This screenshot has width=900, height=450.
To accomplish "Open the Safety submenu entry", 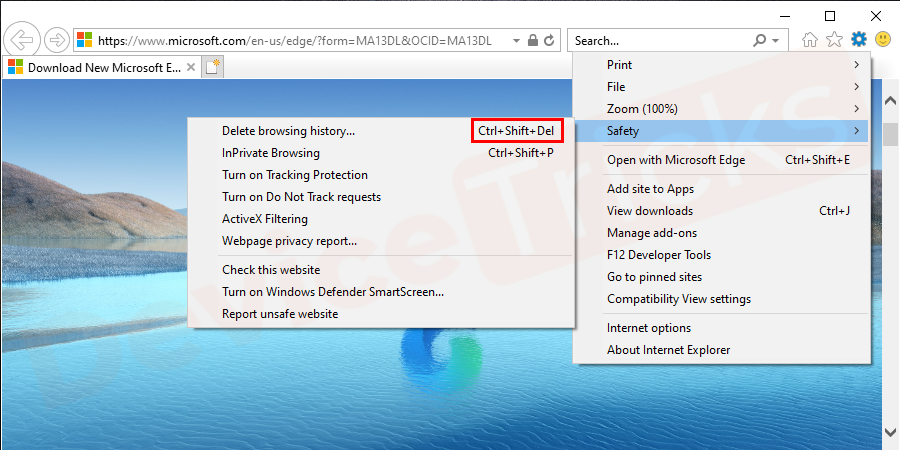I will 722,131.
